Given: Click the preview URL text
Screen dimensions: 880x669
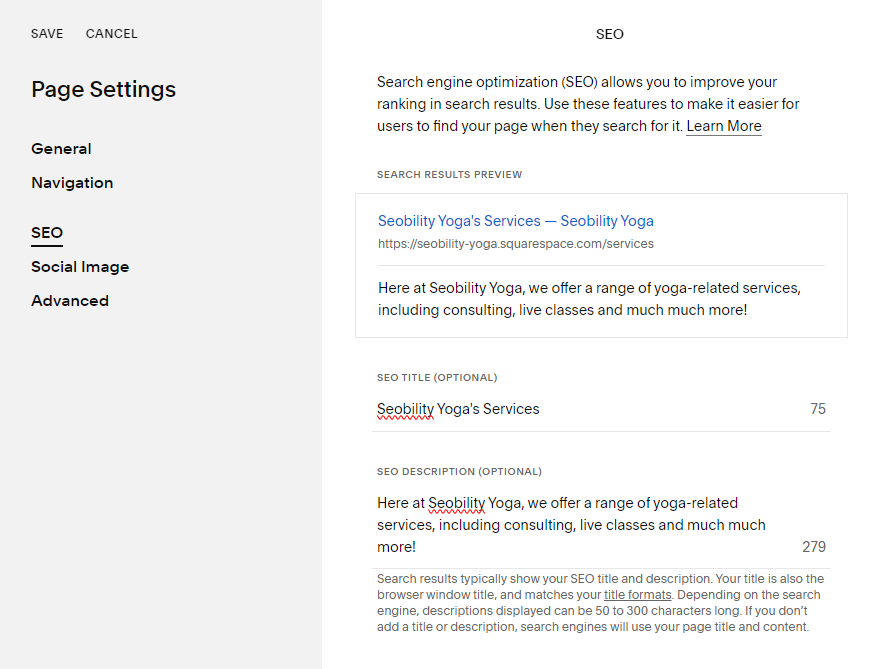Looking at the screenshot, I should click(x=515, y=244).
